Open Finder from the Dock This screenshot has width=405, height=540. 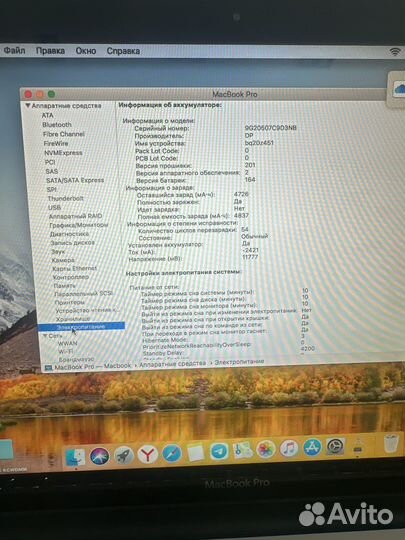(x=75, y=458)
